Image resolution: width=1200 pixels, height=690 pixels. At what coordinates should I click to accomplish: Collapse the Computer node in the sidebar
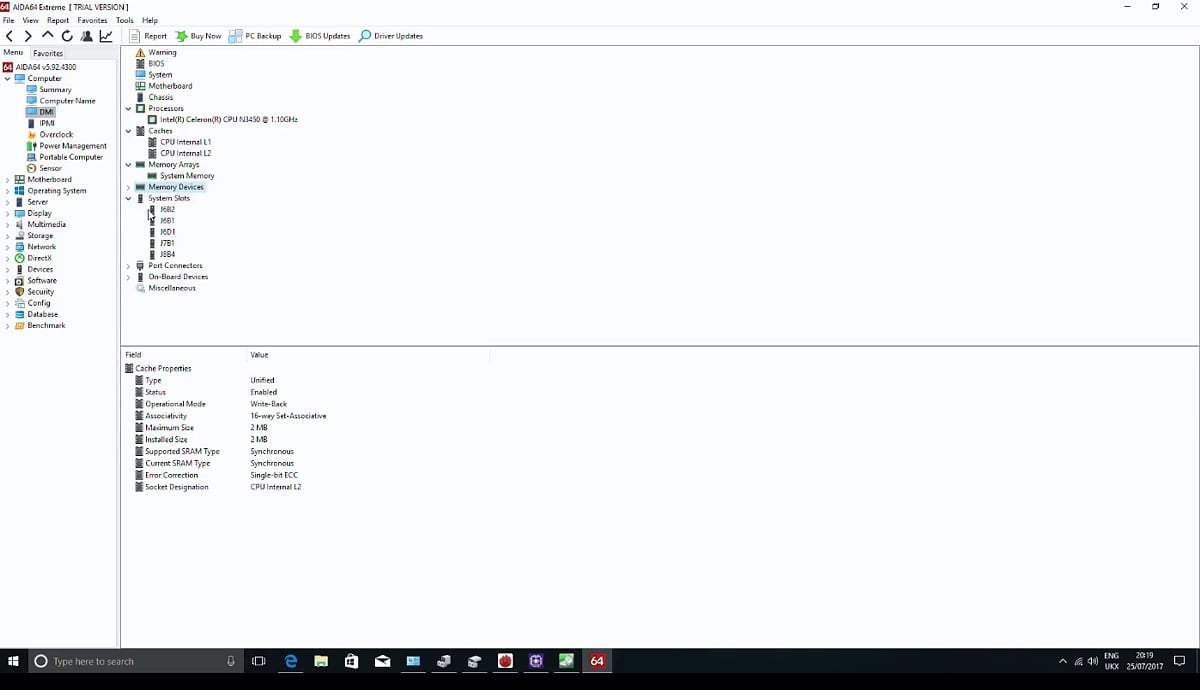pyautogui.click(x=7, y=78)
